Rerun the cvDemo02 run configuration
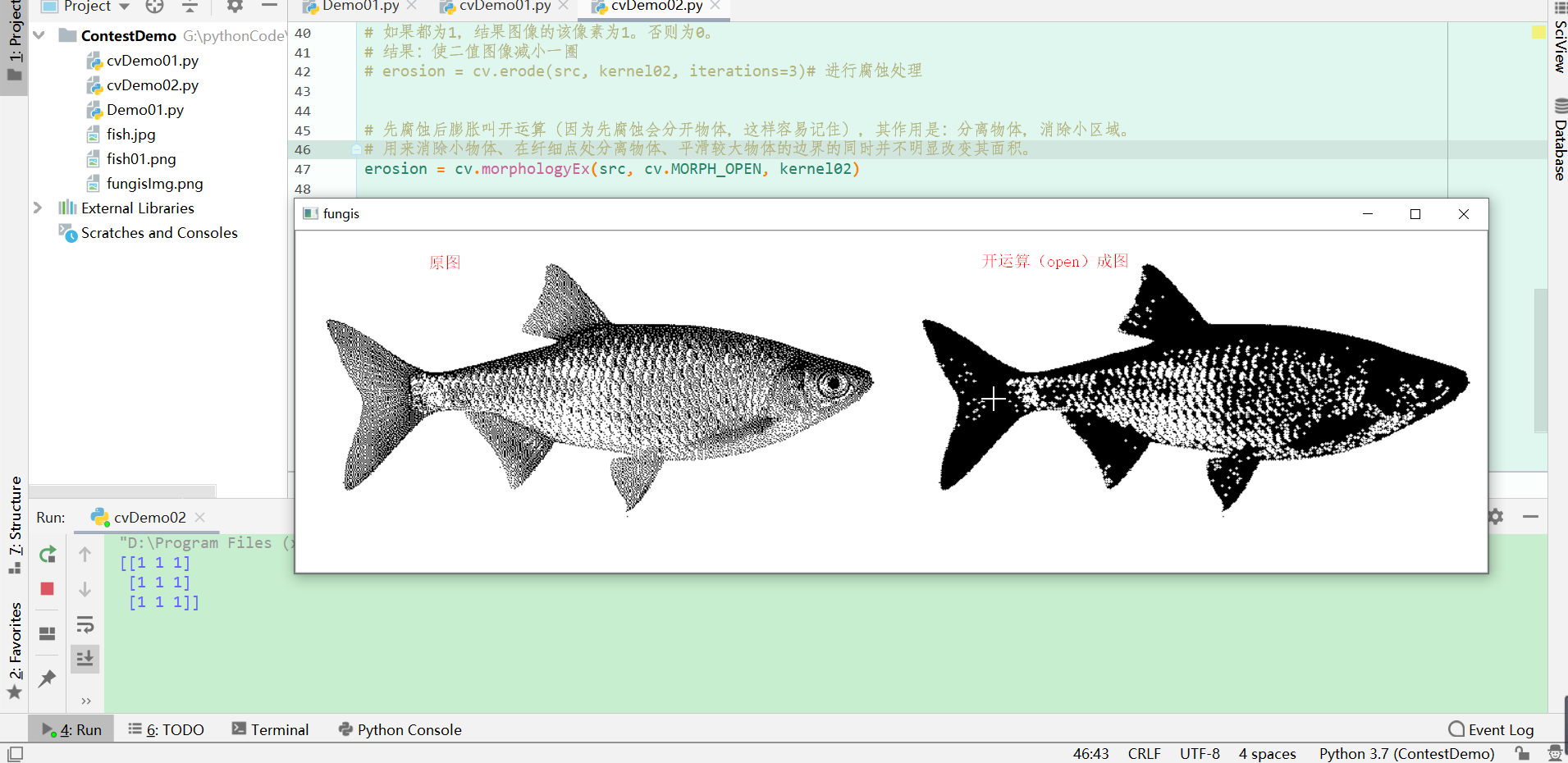The height and width of the screenshot is (763, 1568). coord(47,555)
